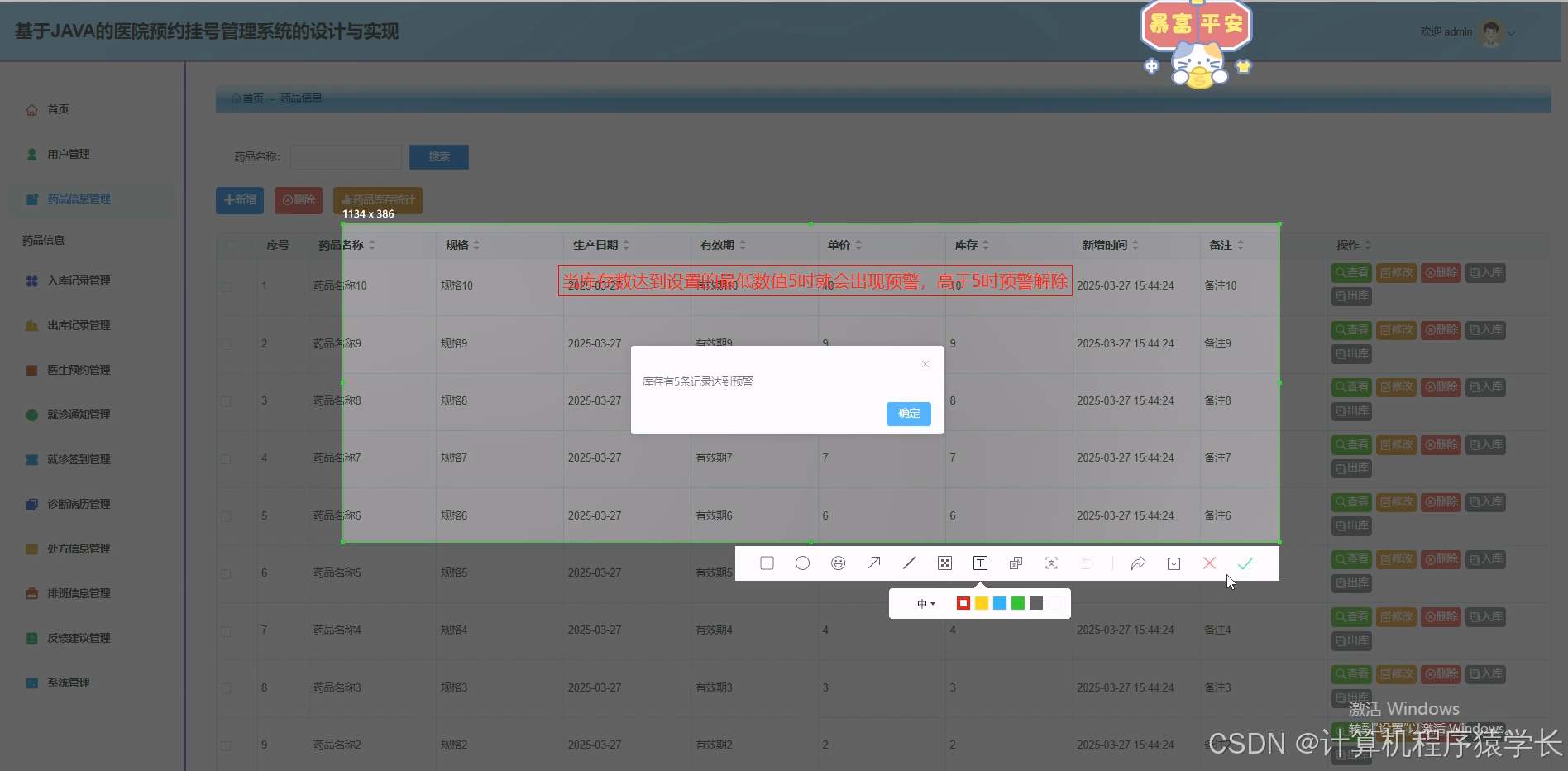
Task: Expand the admin user menu chevron
Action: (x=1512, y=34)
